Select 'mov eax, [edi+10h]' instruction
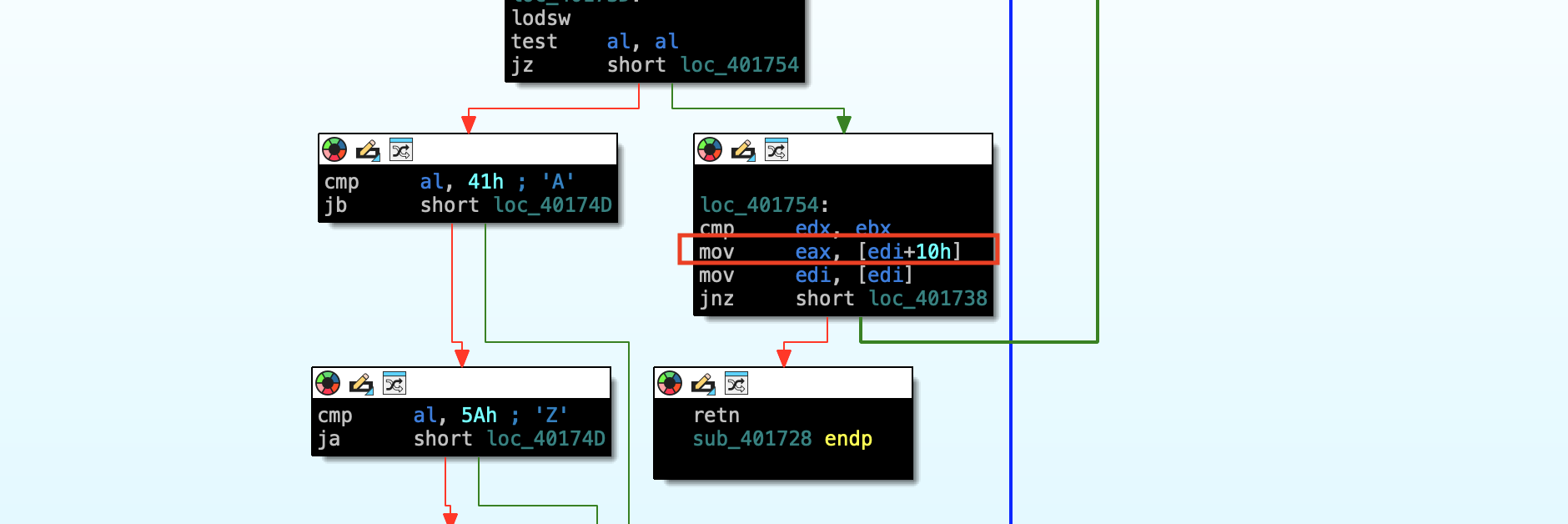The height and width of the screenshot is (524, 1568). pos(830,252)
